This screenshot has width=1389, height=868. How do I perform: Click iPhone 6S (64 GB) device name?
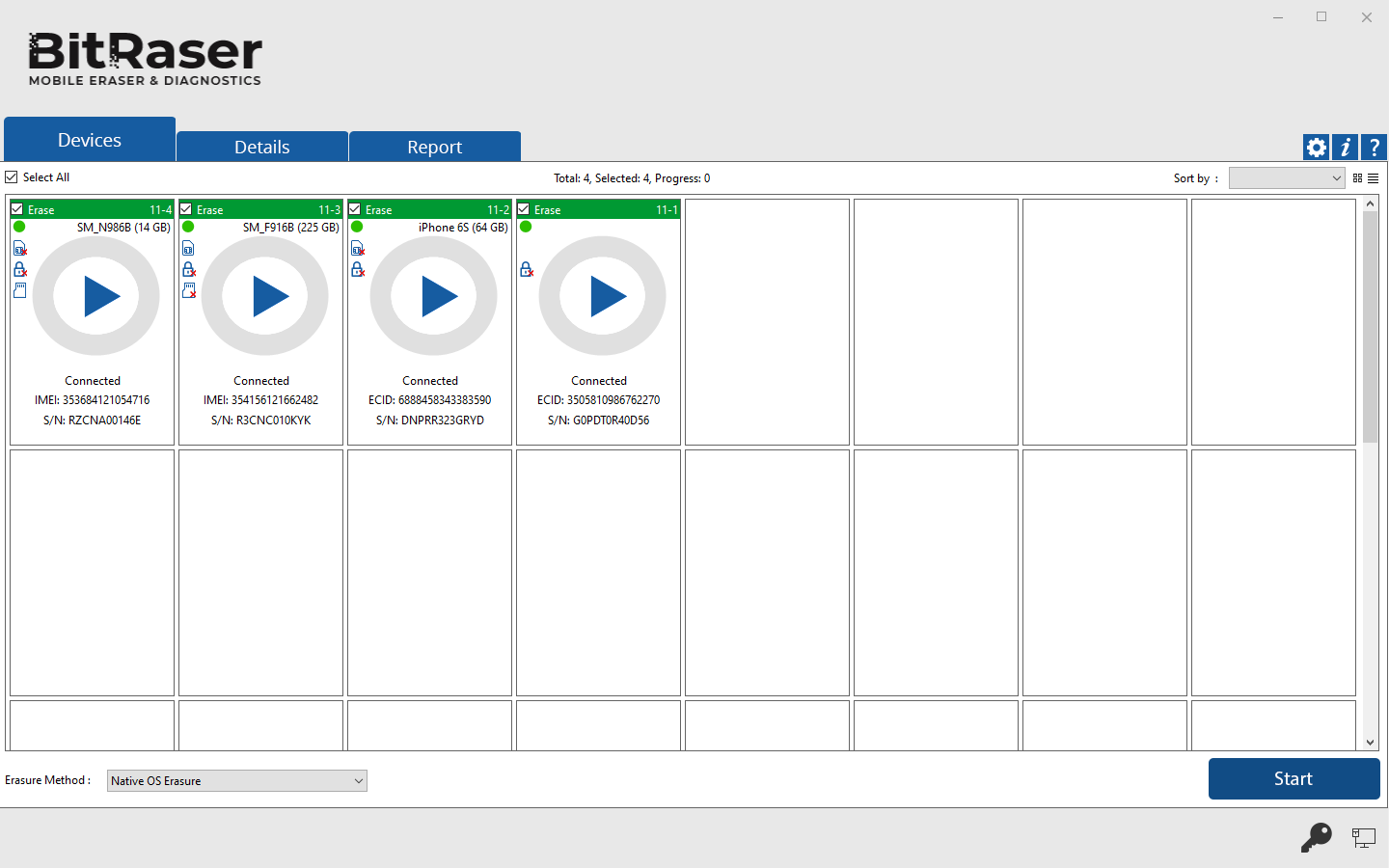pos(463,228)
